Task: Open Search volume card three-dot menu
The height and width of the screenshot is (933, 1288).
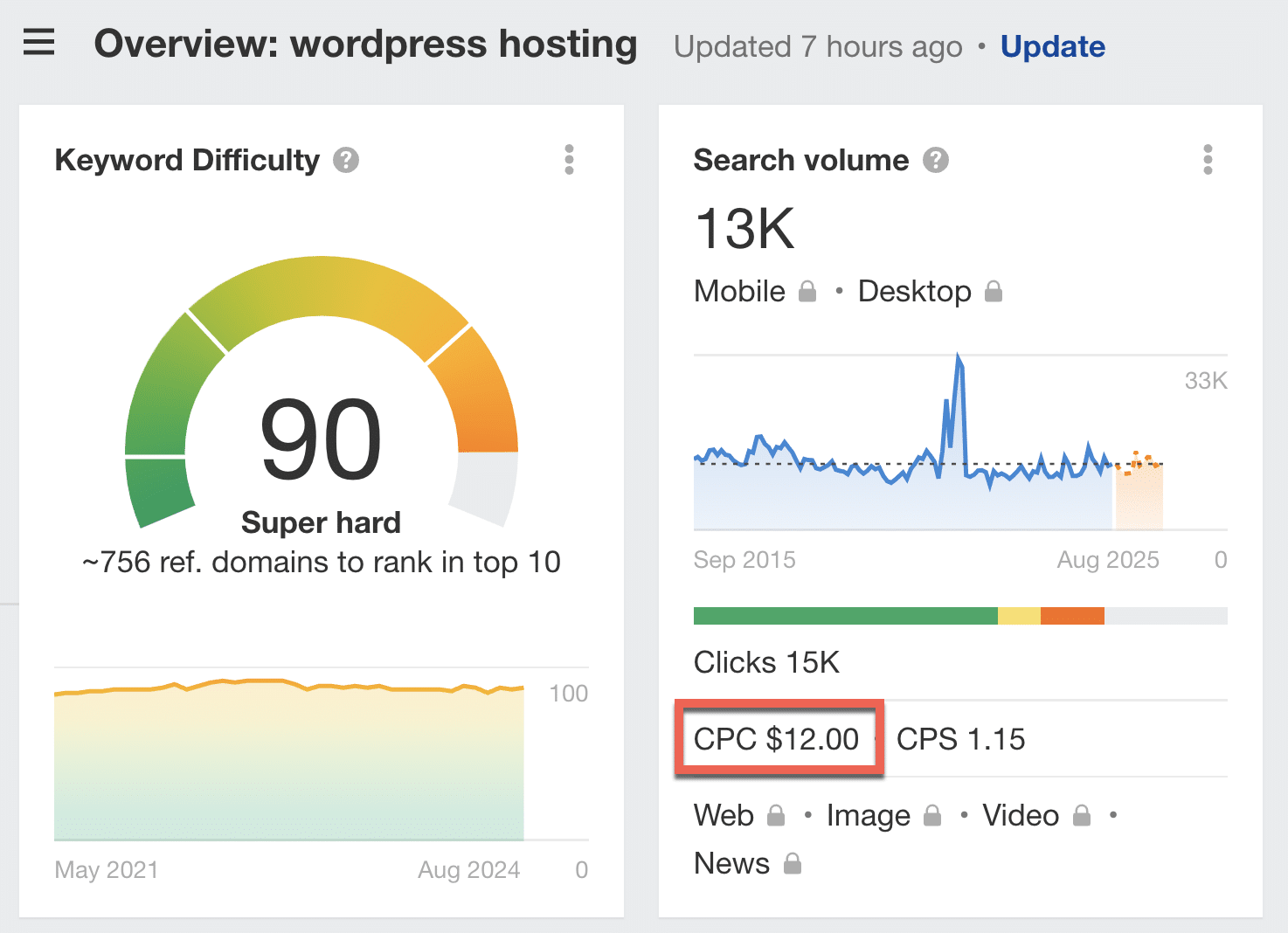Action: click(1208, 160)
